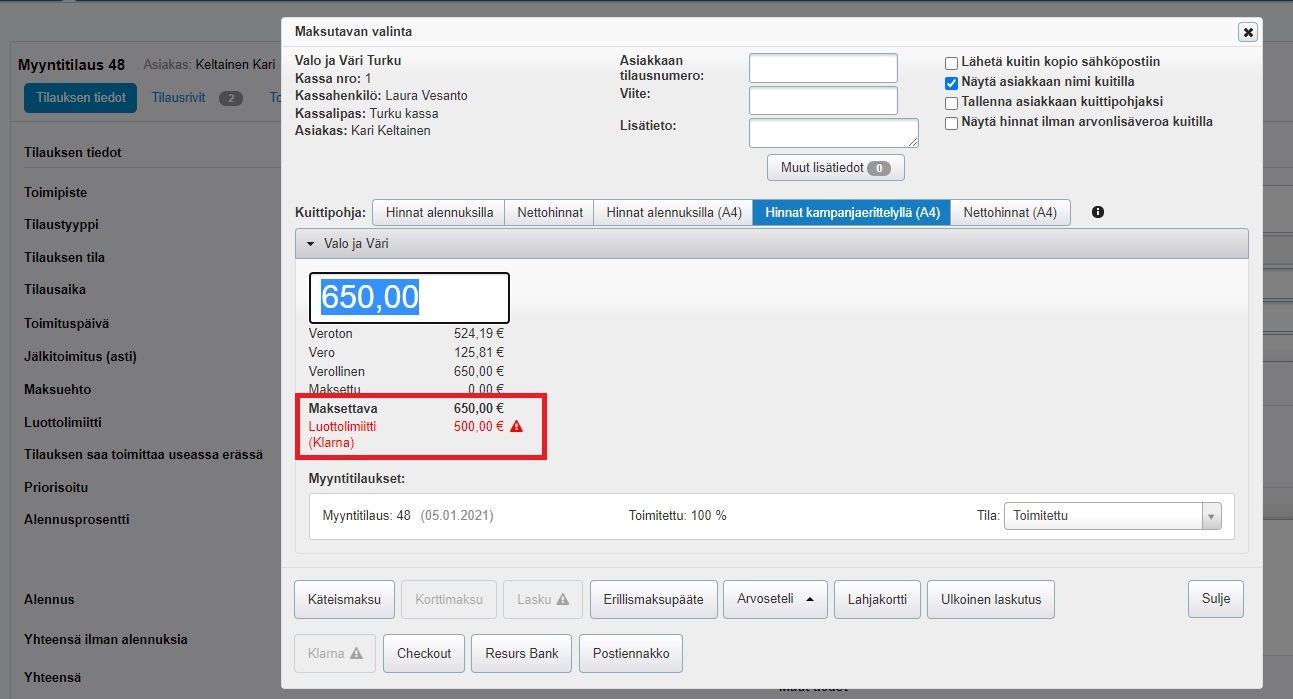
Task: Click the Muut lisätiedot button
Action: coord(835,168)
